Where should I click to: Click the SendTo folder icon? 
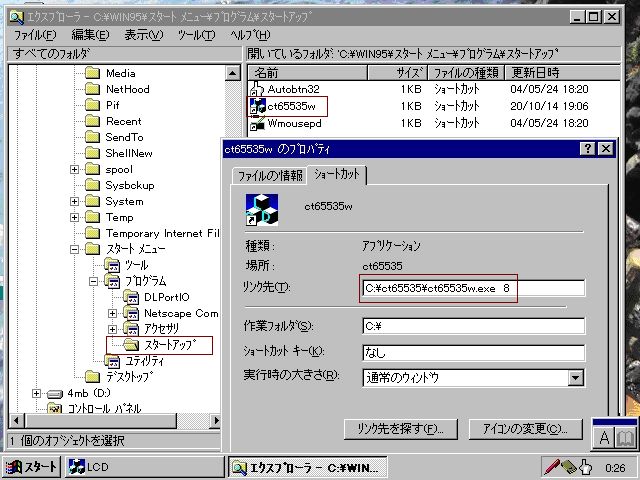pos(92,137)
